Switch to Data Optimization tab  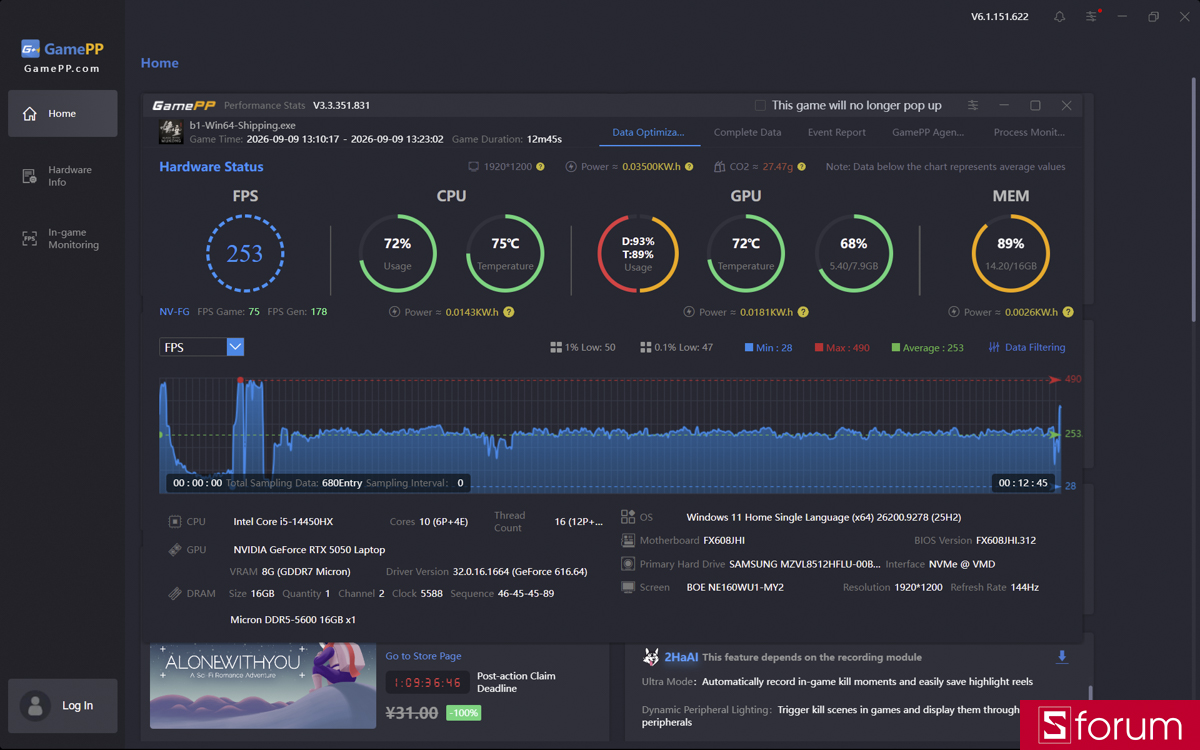(x=648, y=132)
